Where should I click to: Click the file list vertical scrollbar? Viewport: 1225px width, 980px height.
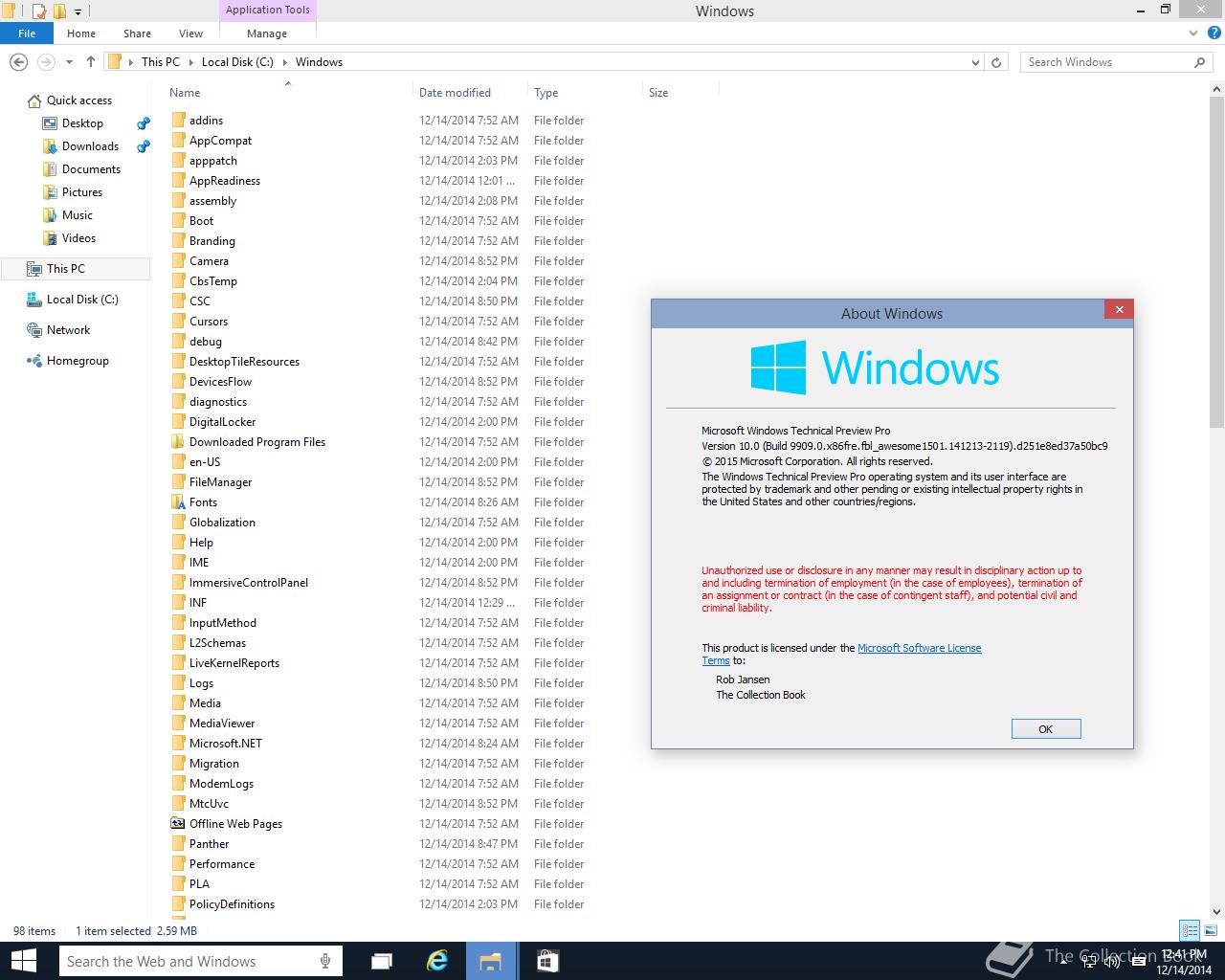pos(1217,262)
